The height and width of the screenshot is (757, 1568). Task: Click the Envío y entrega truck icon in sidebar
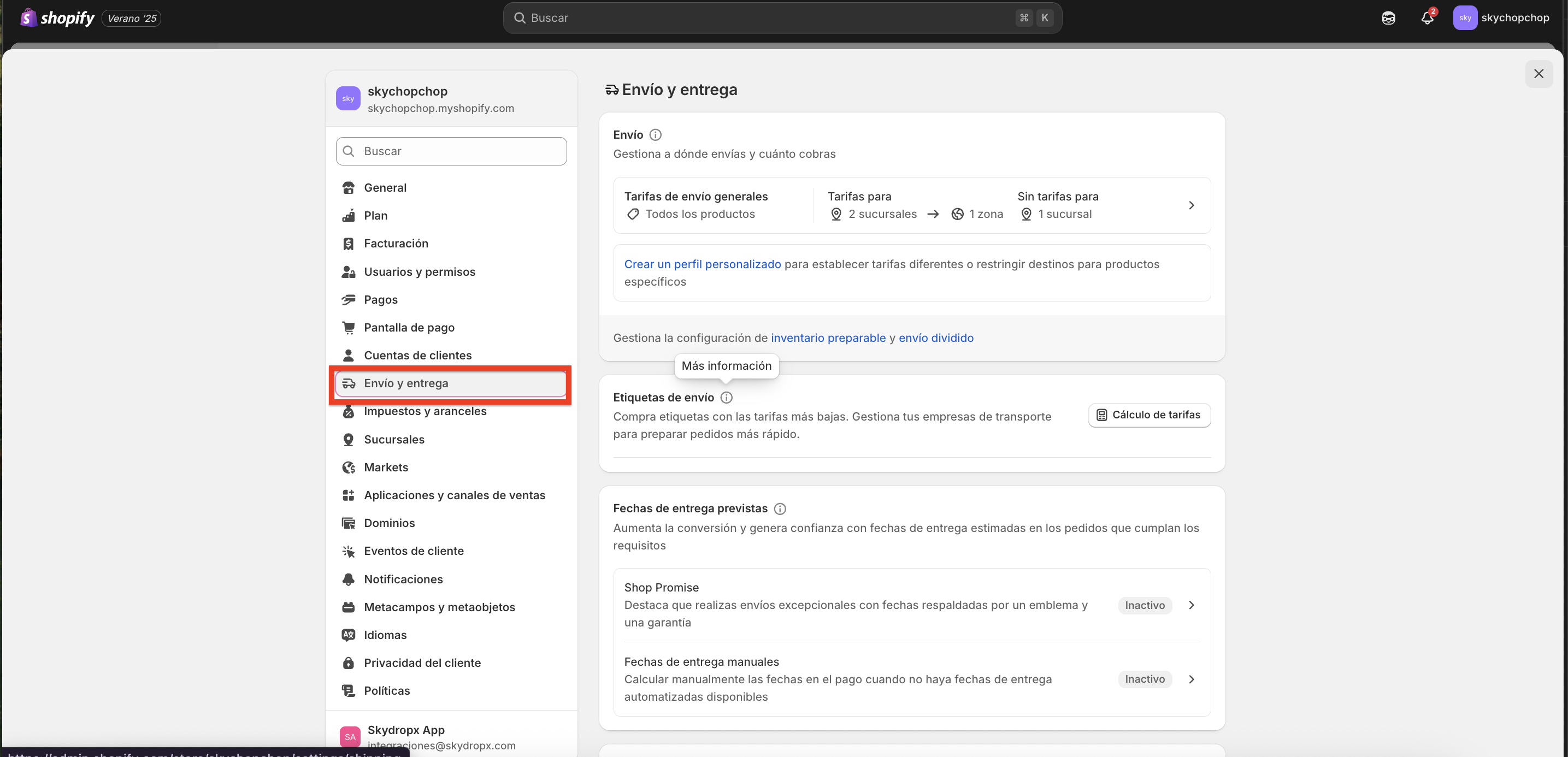coord(348,383)
